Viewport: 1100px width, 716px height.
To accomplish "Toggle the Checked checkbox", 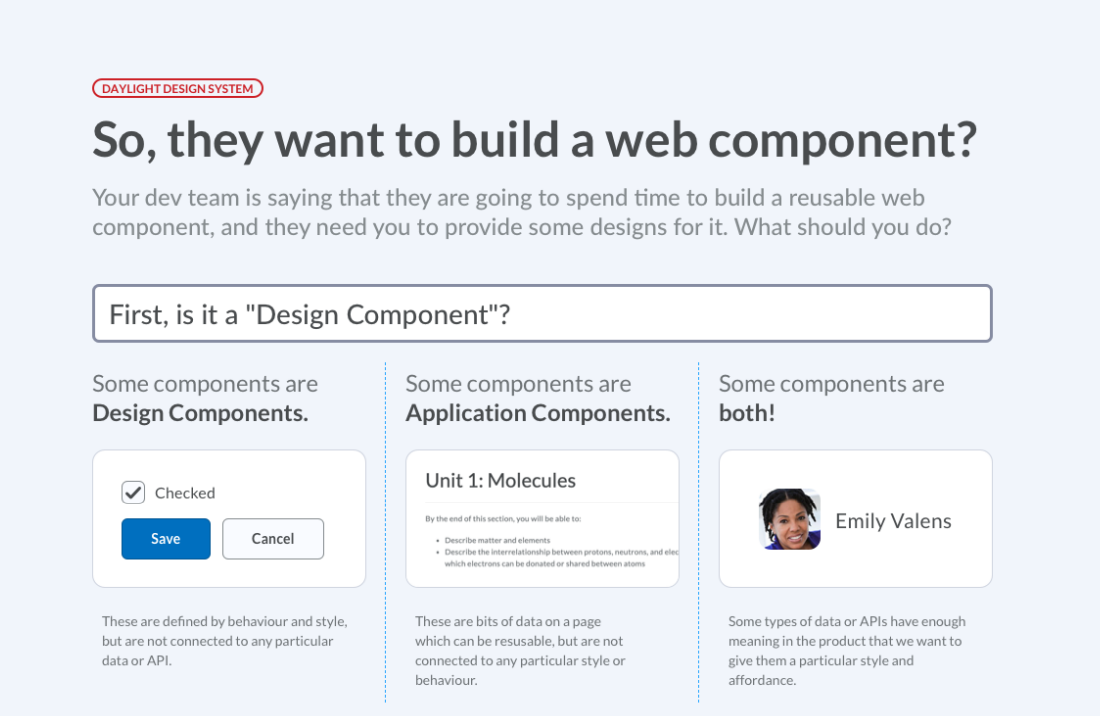I will coord(133,492).
